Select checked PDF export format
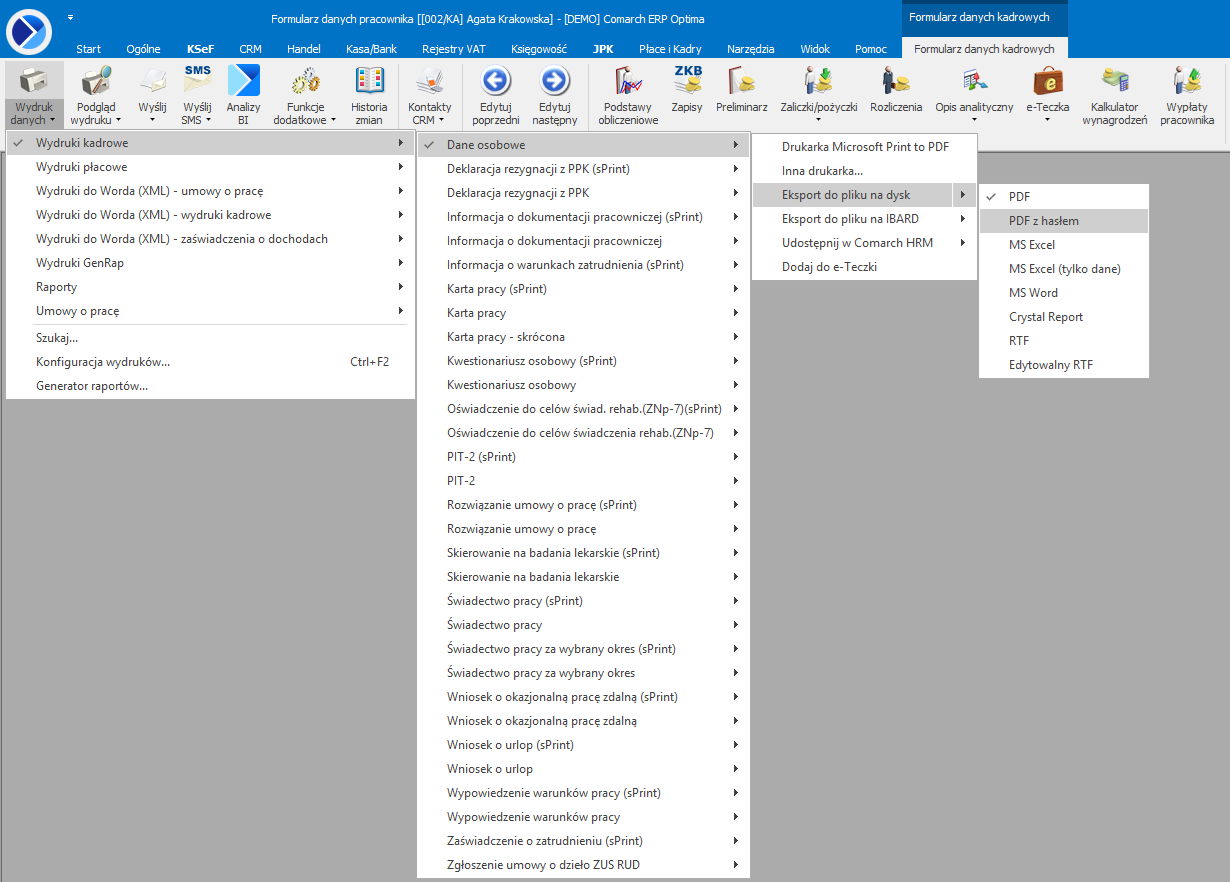Image resolution: width=1230 pixels, height=882 pixels. [1019, 197]
